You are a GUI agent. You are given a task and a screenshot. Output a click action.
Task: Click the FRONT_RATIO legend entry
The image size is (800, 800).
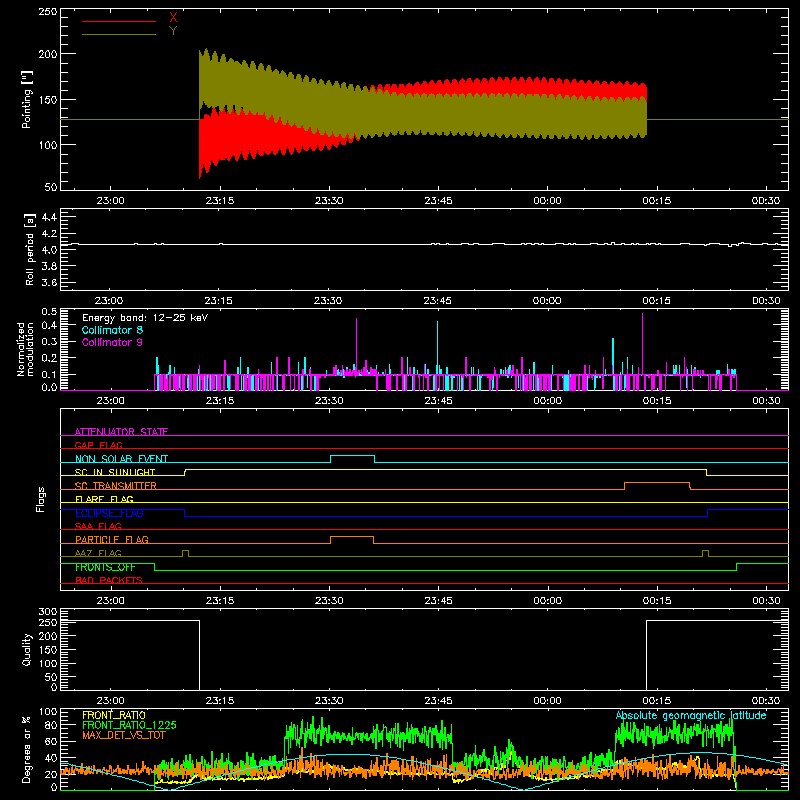[114, 715]
